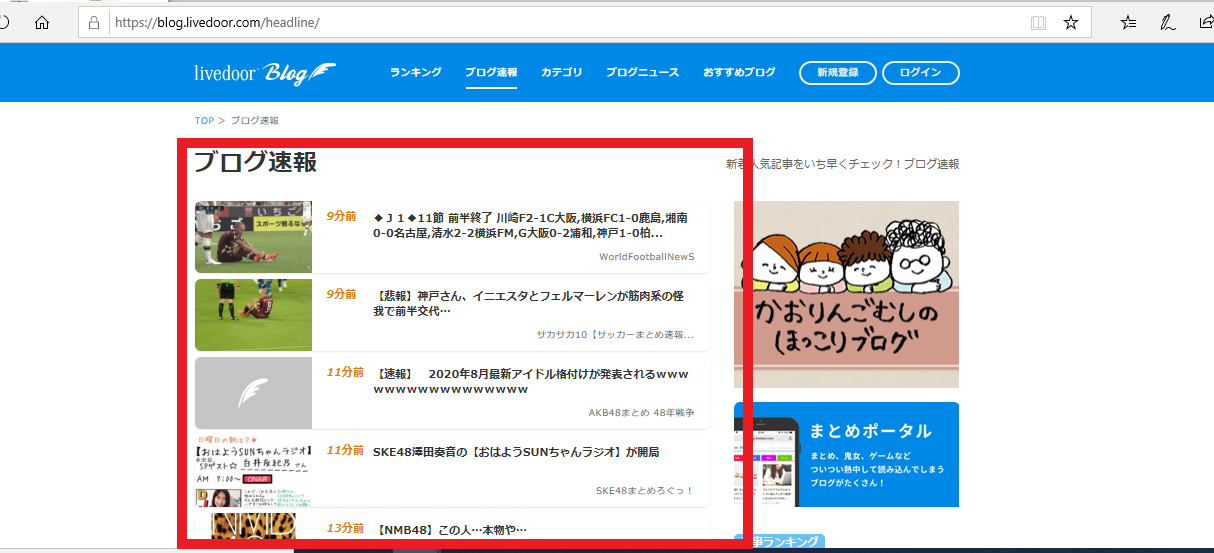Open the おすすめブログ menu item
This screenshot has width=1214, height=553.
(739, 72)
